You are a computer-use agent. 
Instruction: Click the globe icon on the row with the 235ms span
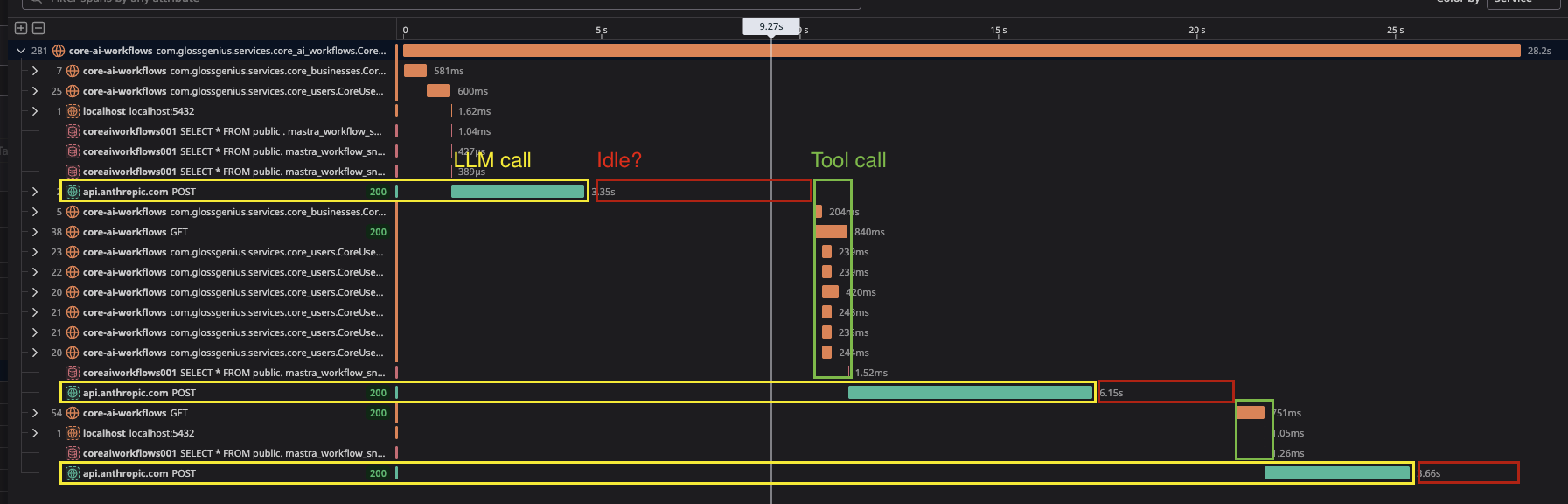(73, 332)
